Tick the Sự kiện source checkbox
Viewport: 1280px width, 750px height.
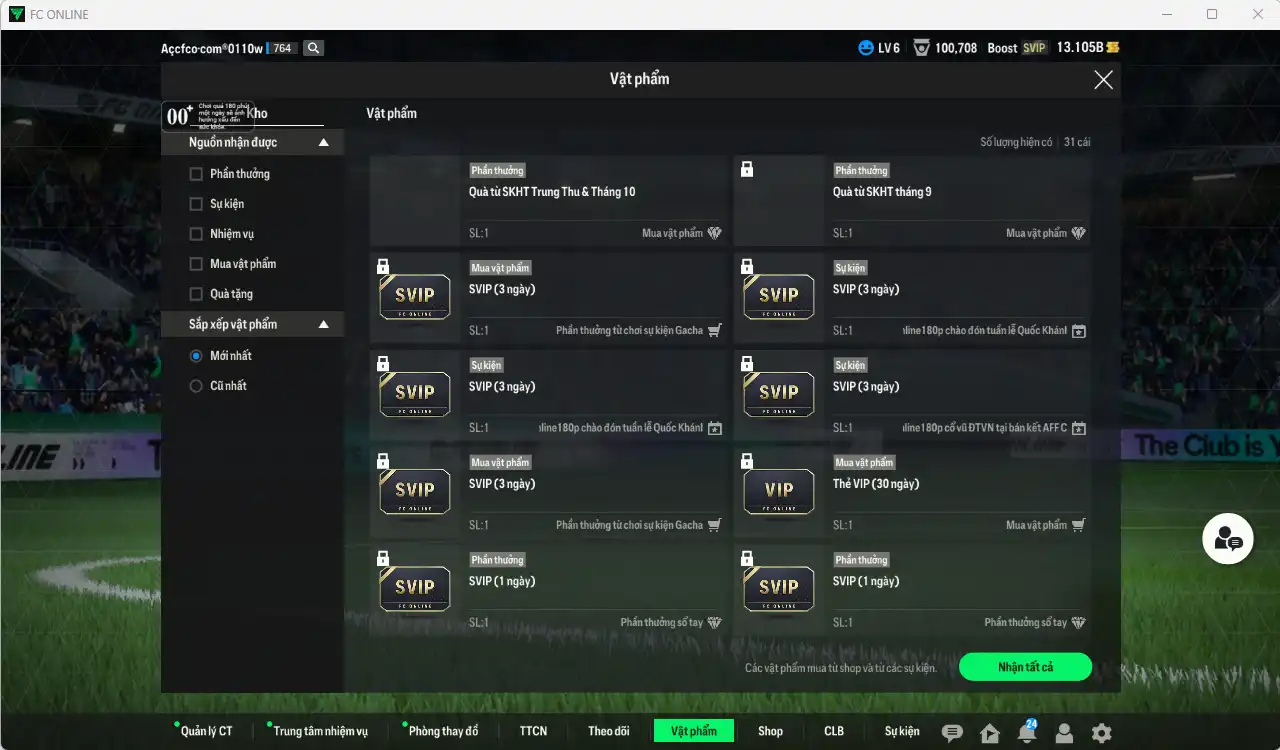[196, 204]
